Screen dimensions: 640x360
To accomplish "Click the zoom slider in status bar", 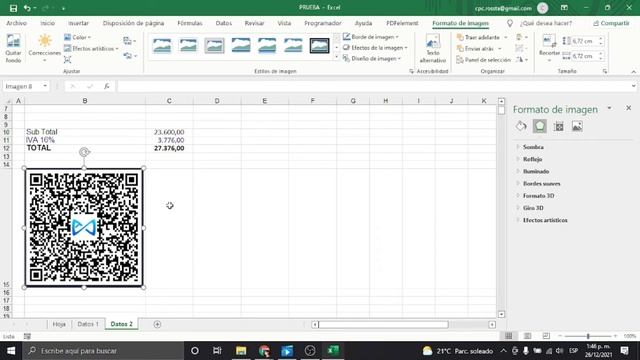I will 588,336.
